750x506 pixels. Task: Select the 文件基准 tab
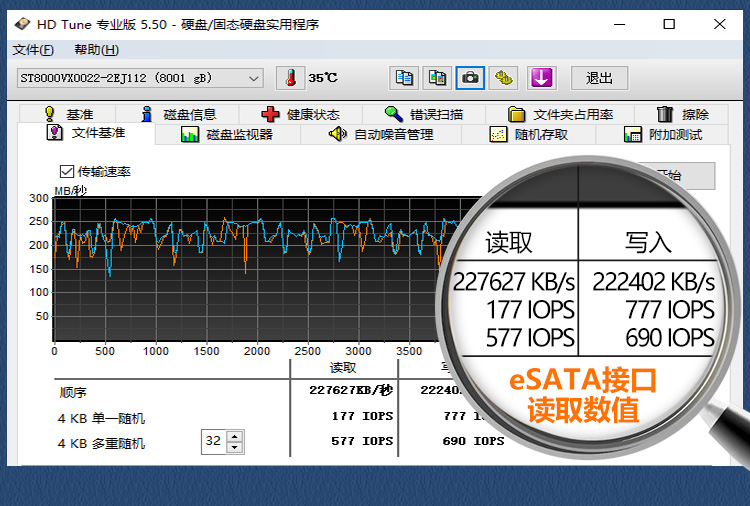(x=87, y=133)
